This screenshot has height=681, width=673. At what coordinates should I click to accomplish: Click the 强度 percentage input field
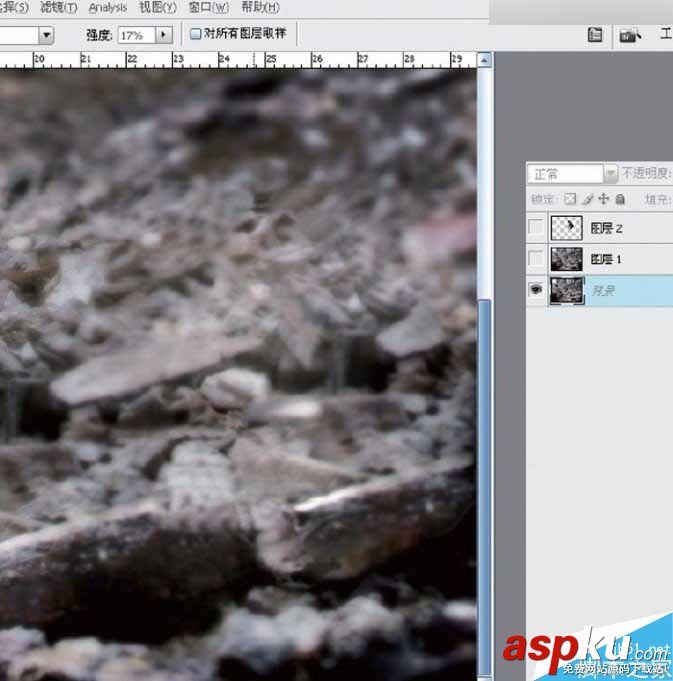coord(135,35)
